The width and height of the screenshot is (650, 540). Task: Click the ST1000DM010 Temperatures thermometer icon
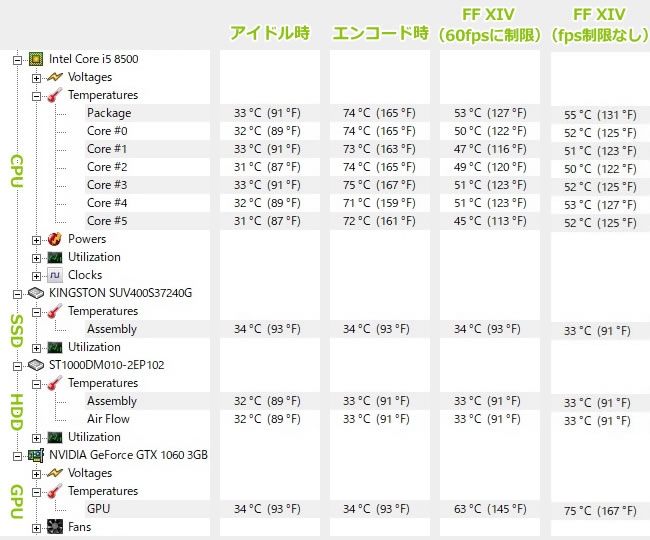tap(55, 383)
